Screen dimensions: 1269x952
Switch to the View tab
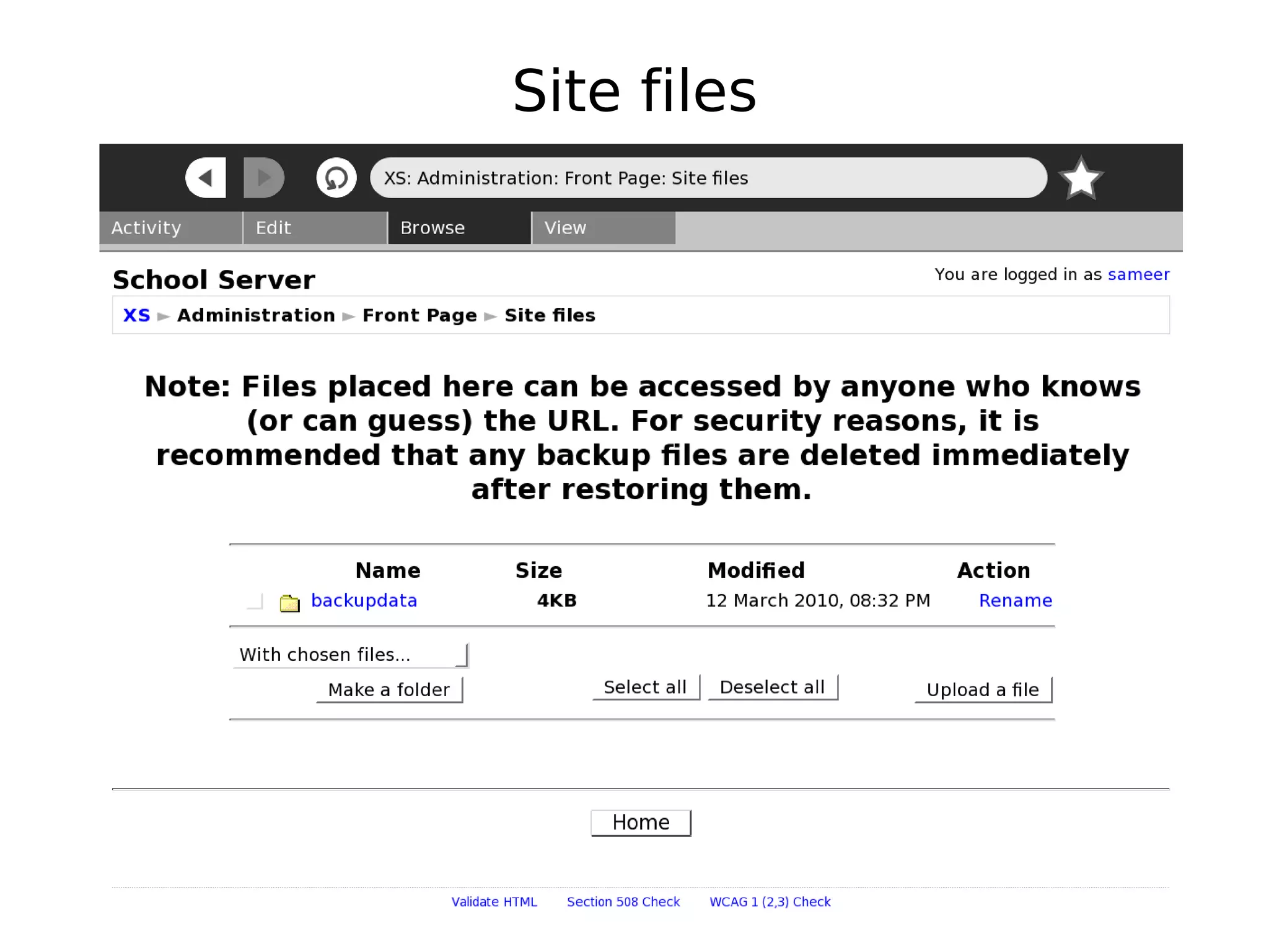(604, 228)
